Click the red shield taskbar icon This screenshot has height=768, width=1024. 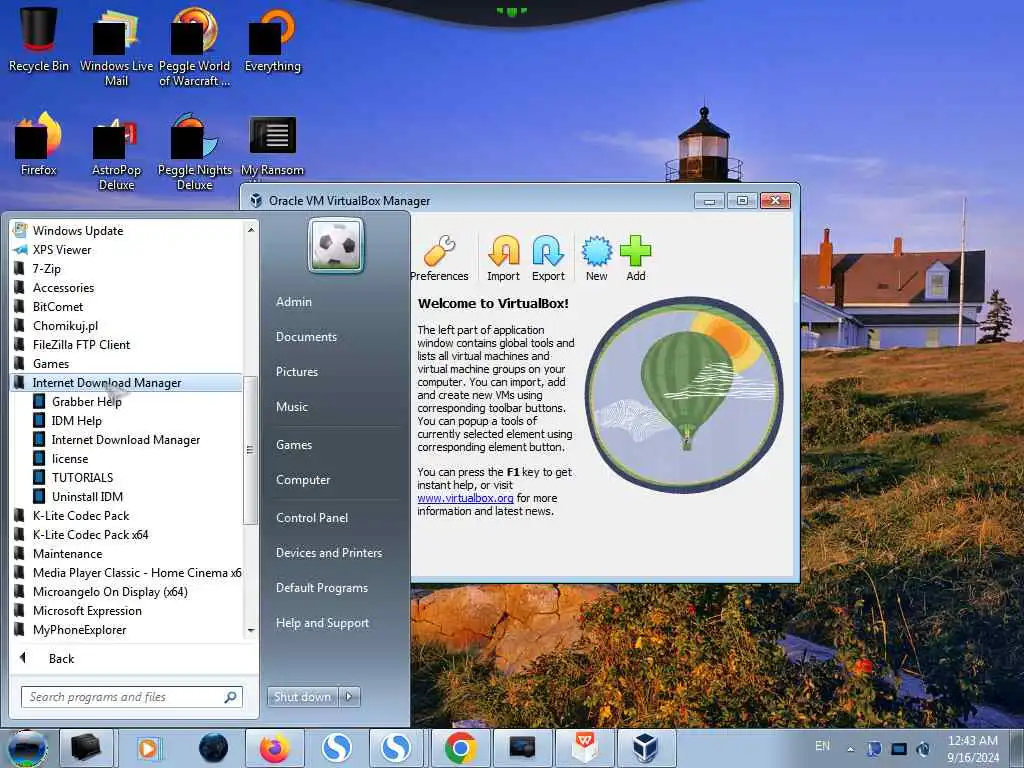point(585,748)
